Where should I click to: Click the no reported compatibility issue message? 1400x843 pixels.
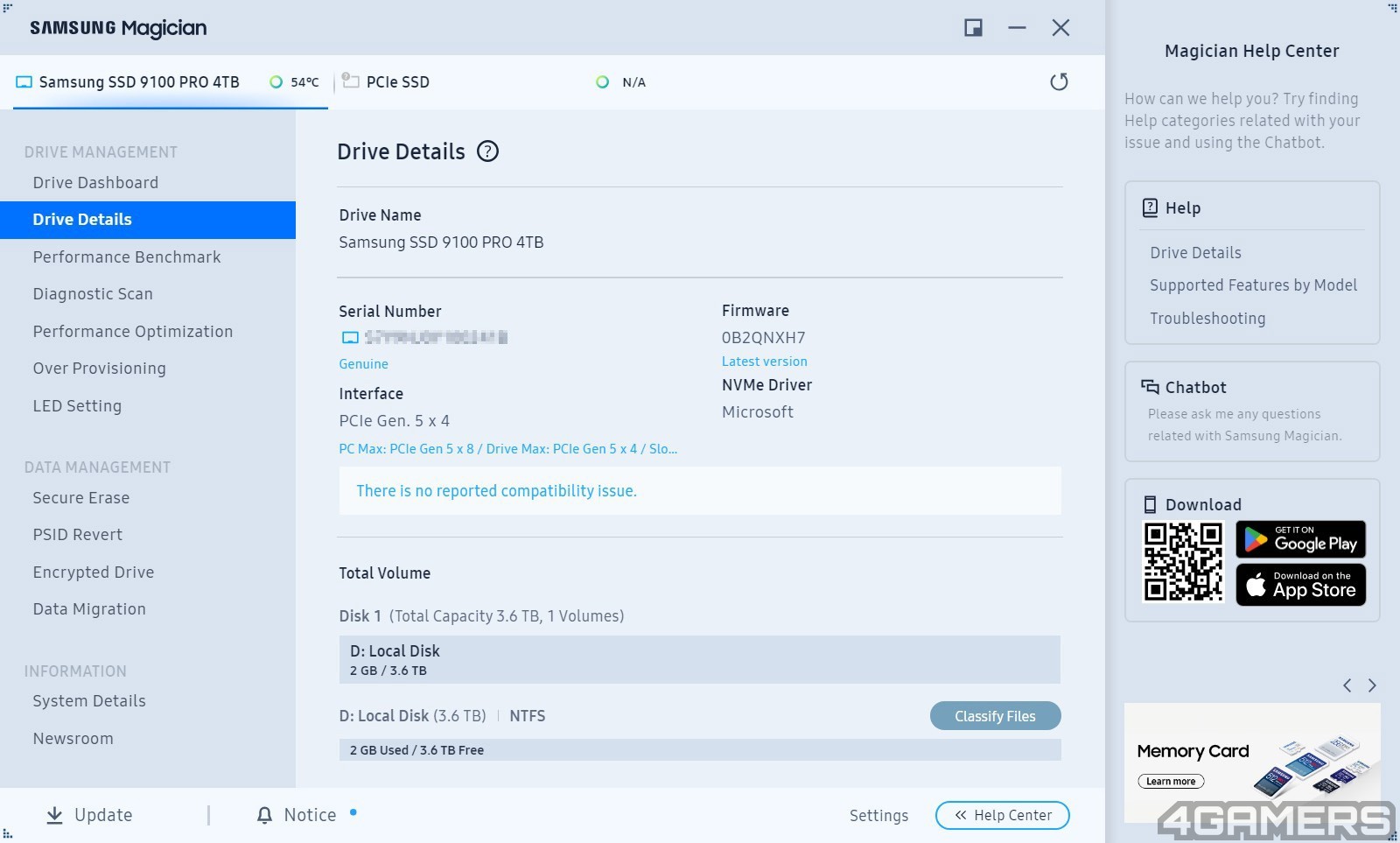[496, 491]
